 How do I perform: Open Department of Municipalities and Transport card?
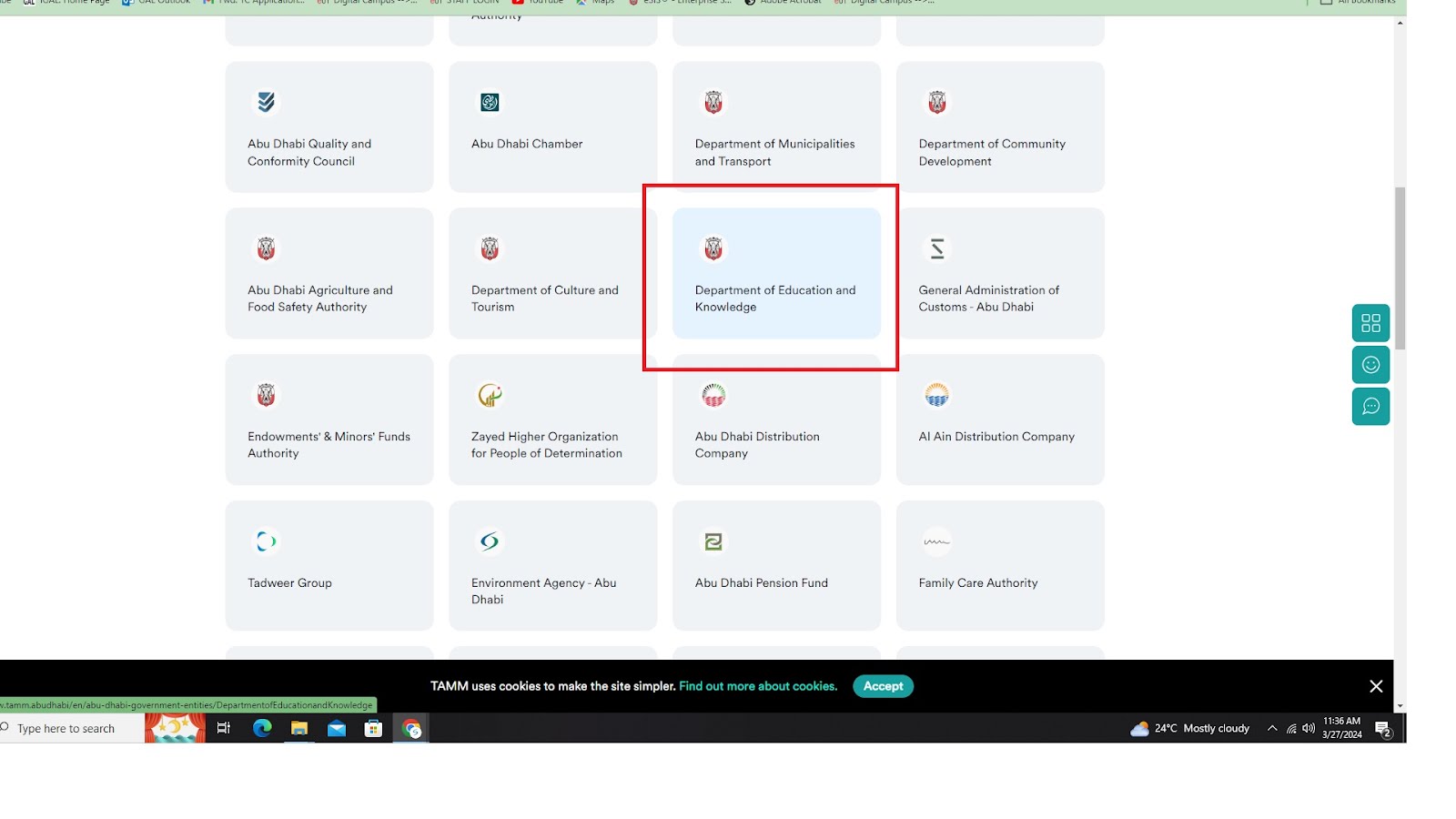776,126
